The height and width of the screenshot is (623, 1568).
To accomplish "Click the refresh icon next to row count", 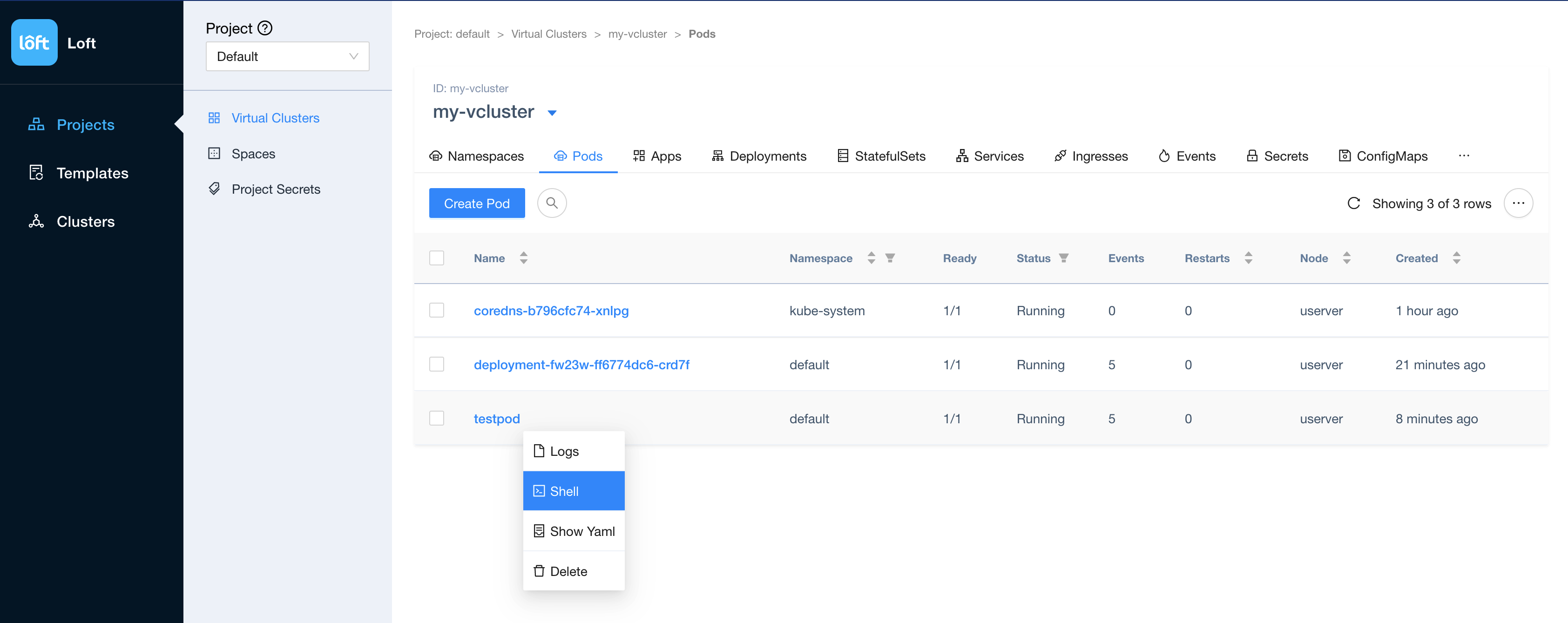I will (x=1353, y=203).
